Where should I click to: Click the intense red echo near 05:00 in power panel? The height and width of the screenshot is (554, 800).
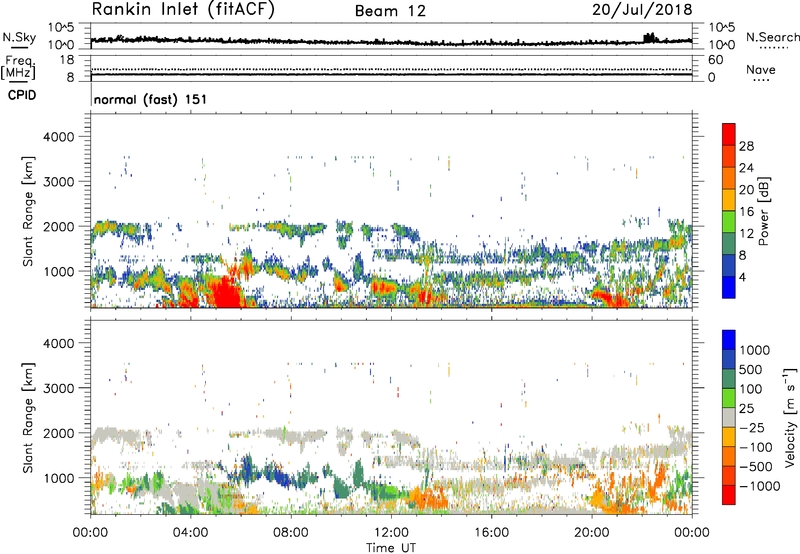226,293
